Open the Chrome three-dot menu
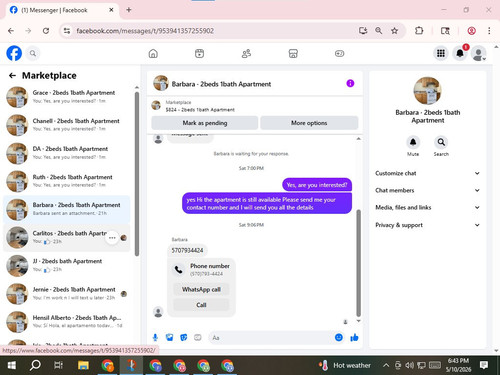This screenshot has width=500, height=375. point(489,31)
